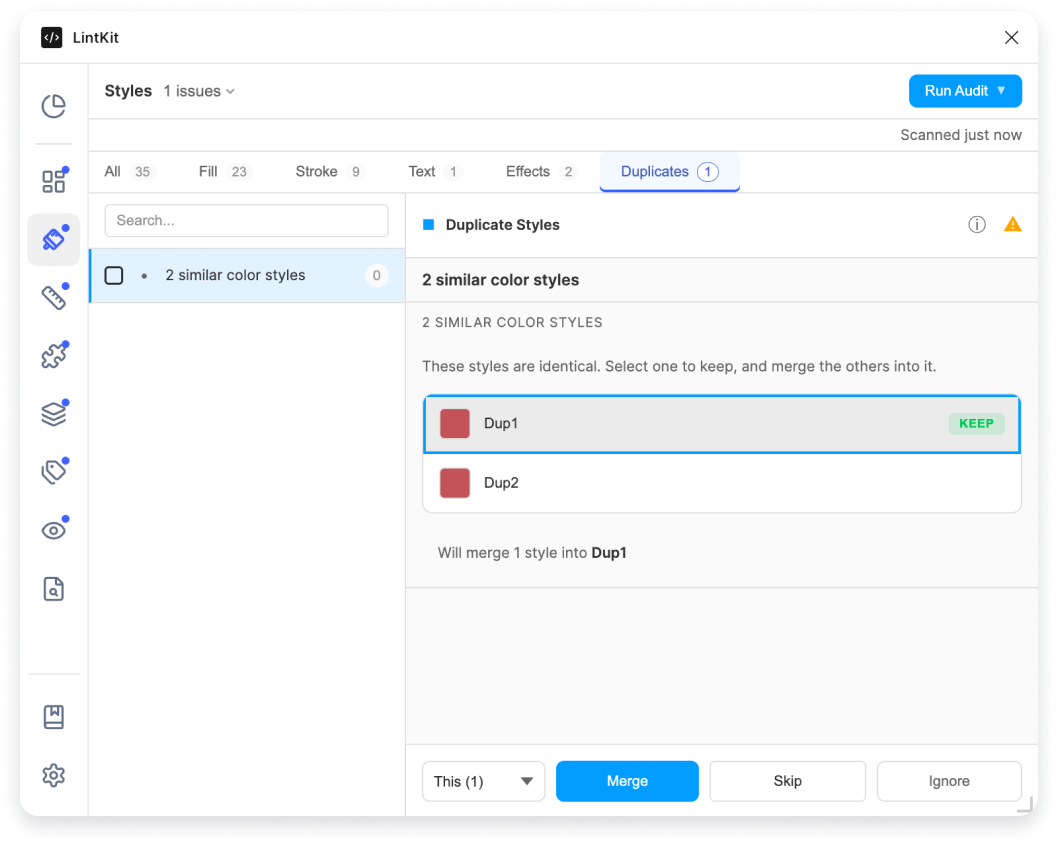The width and height of the screenshot is (1058, 845).
Task: Activate the paint styles tool in sidebar
Action: click(54, 240)
